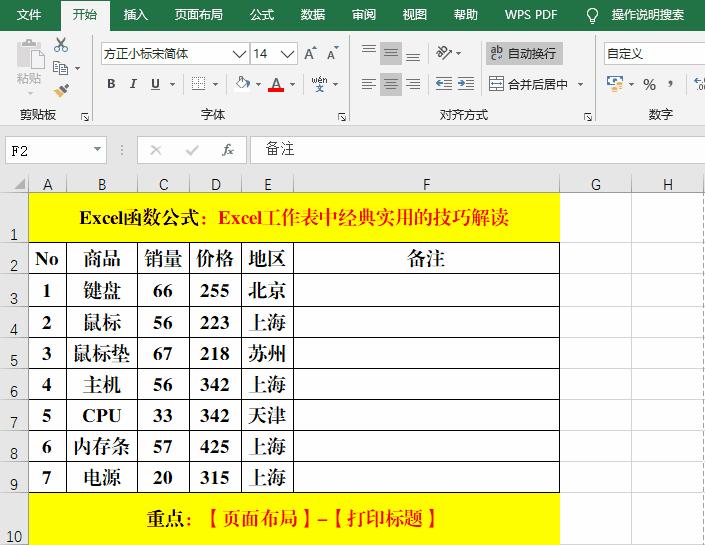The image size is (705, 545).
Task: Click the text Orientation icon
Action: [x=444, y=53]
